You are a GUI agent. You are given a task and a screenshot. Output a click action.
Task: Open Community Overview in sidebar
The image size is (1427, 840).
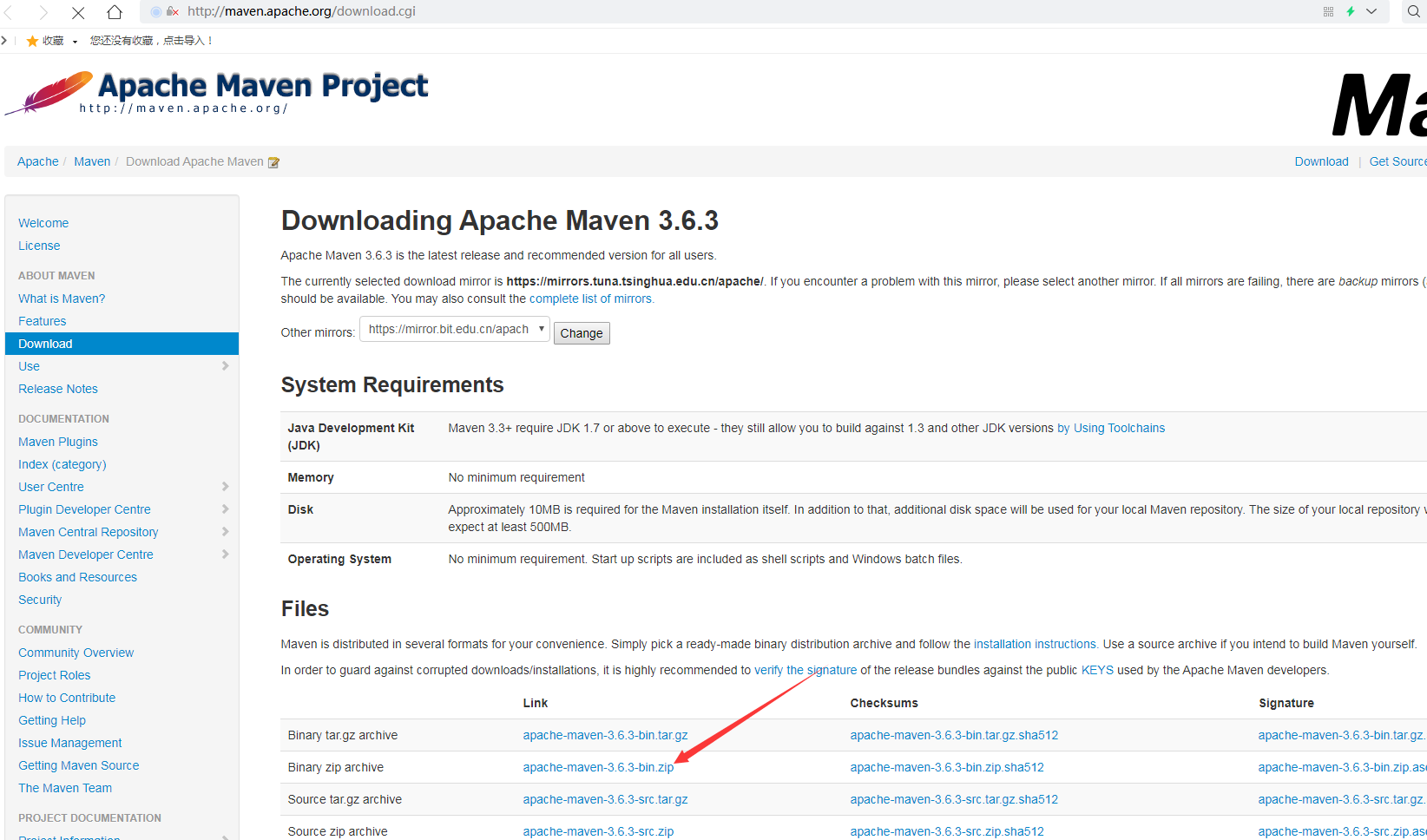pyautogui.click(x=76, y=653)
